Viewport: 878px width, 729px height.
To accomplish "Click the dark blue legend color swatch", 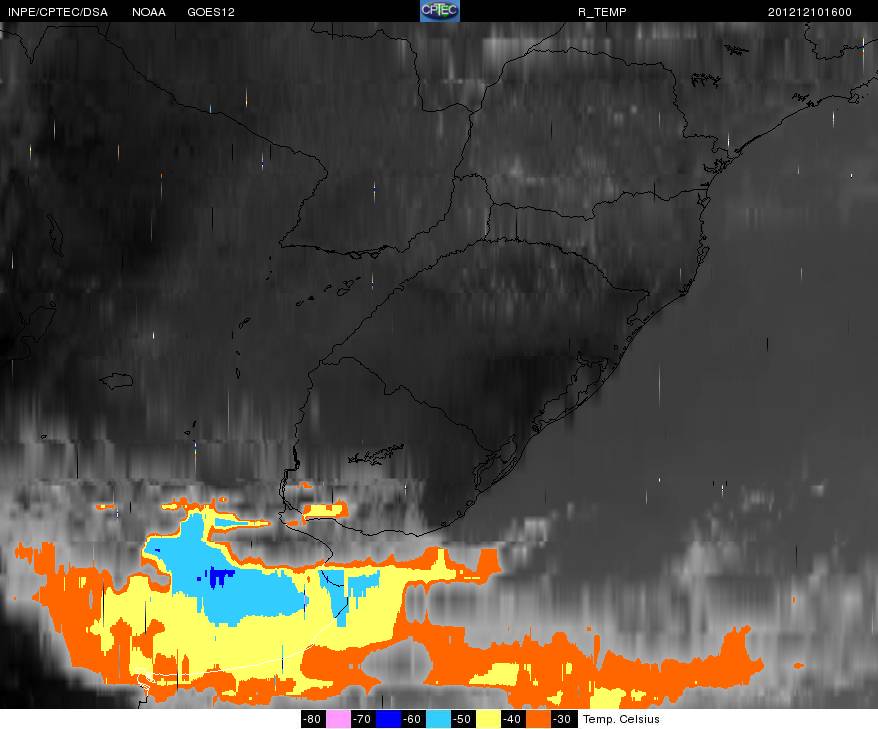I will point(388,719).
